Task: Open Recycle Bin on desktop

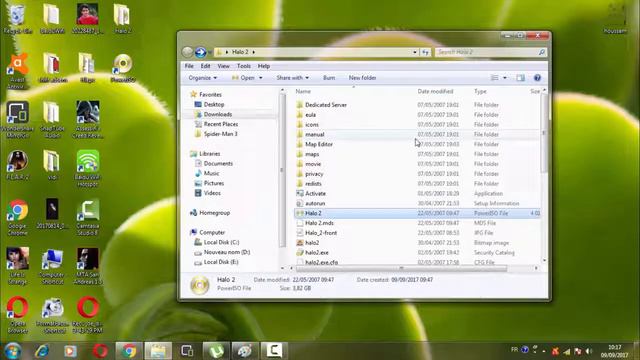Action: [x=17, y=18]
